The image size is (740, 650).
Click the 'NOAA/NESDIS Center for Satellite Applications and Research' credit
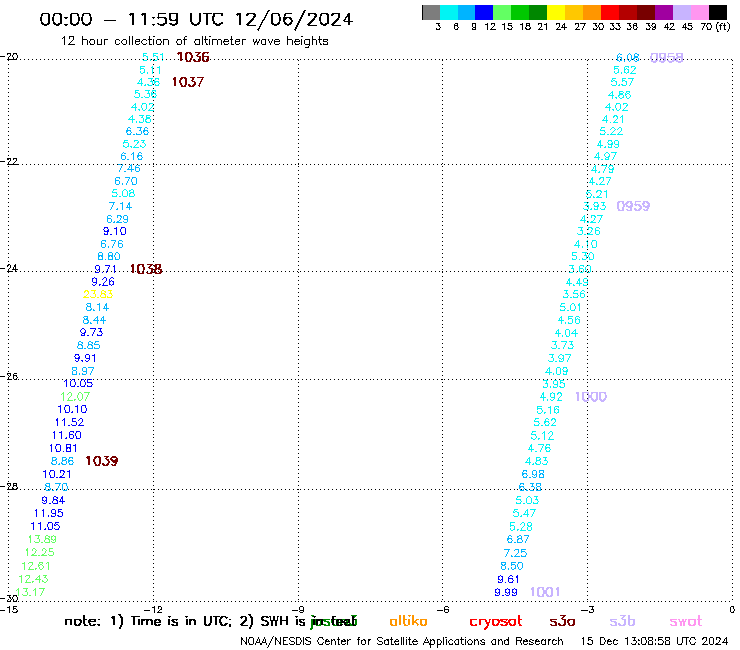point(402,642)
